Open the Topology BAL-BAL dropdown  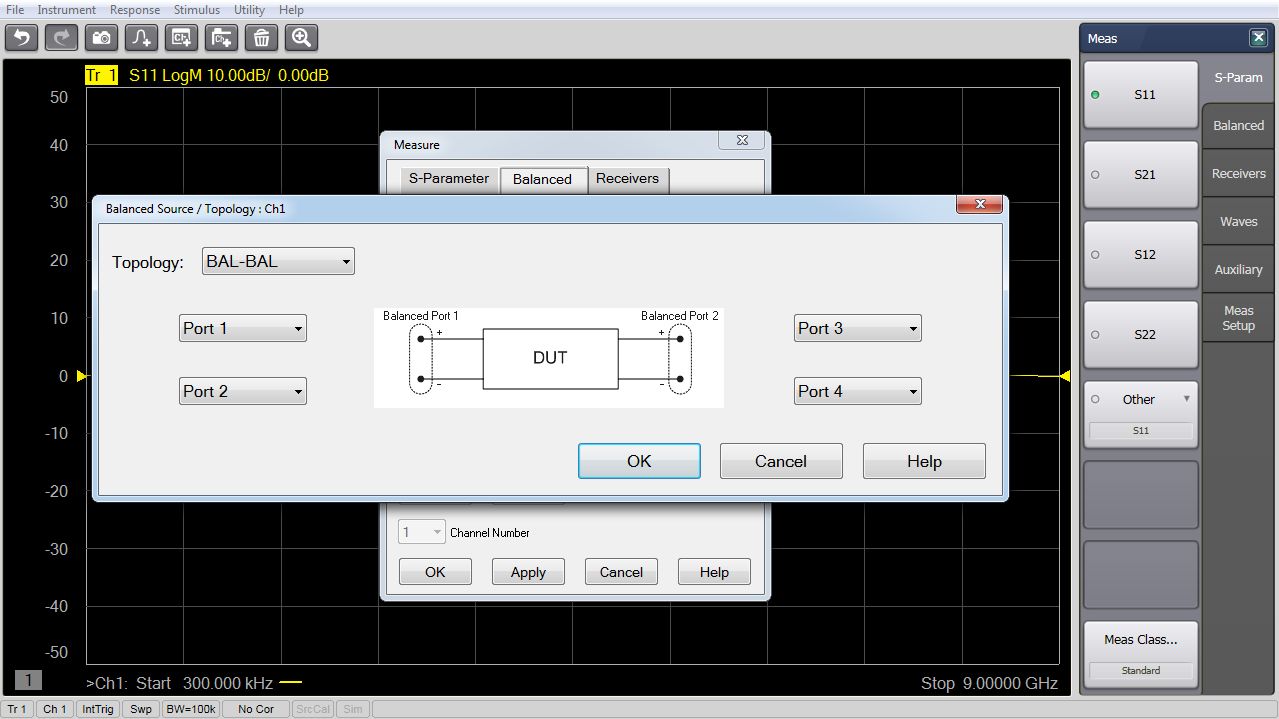click(x=278, y=262)
